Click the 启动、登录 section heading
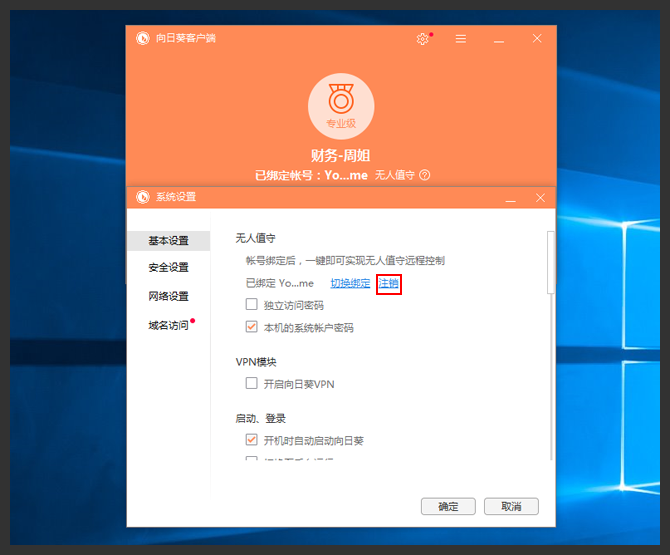 click(x=261, y=419)
